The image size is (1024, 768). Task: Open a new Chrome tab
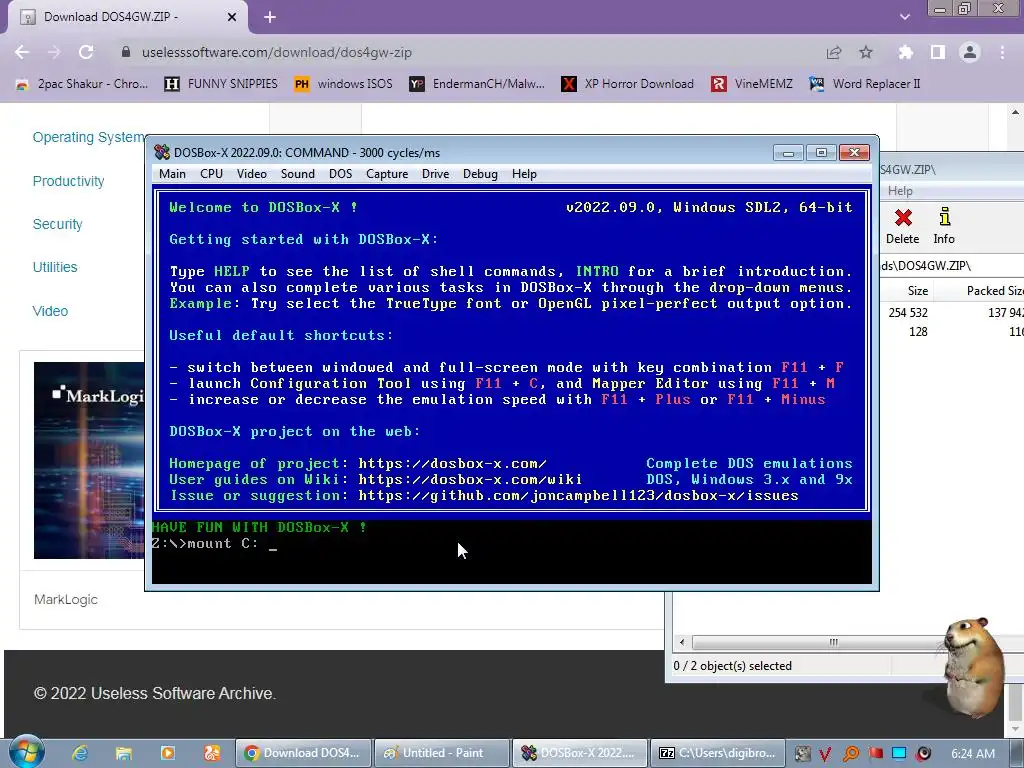(x=270, y=17)
